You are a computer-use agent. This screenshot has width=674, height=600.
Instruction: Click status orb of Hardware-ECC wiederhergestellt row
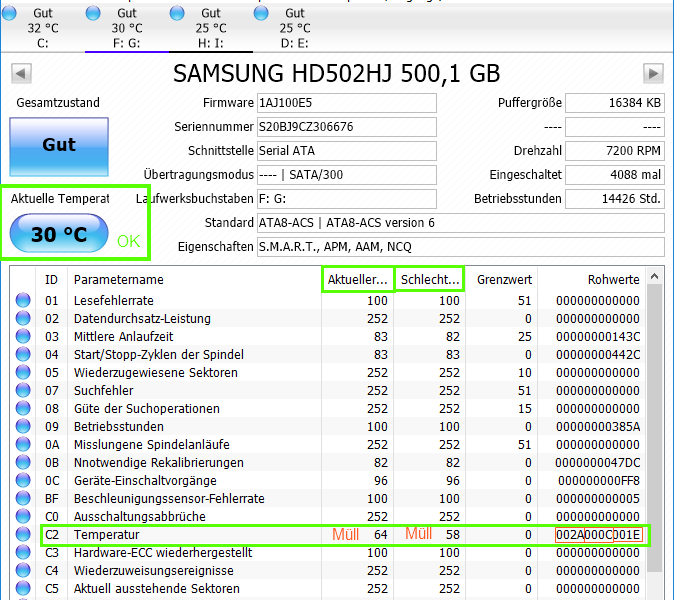coord(23,552)
